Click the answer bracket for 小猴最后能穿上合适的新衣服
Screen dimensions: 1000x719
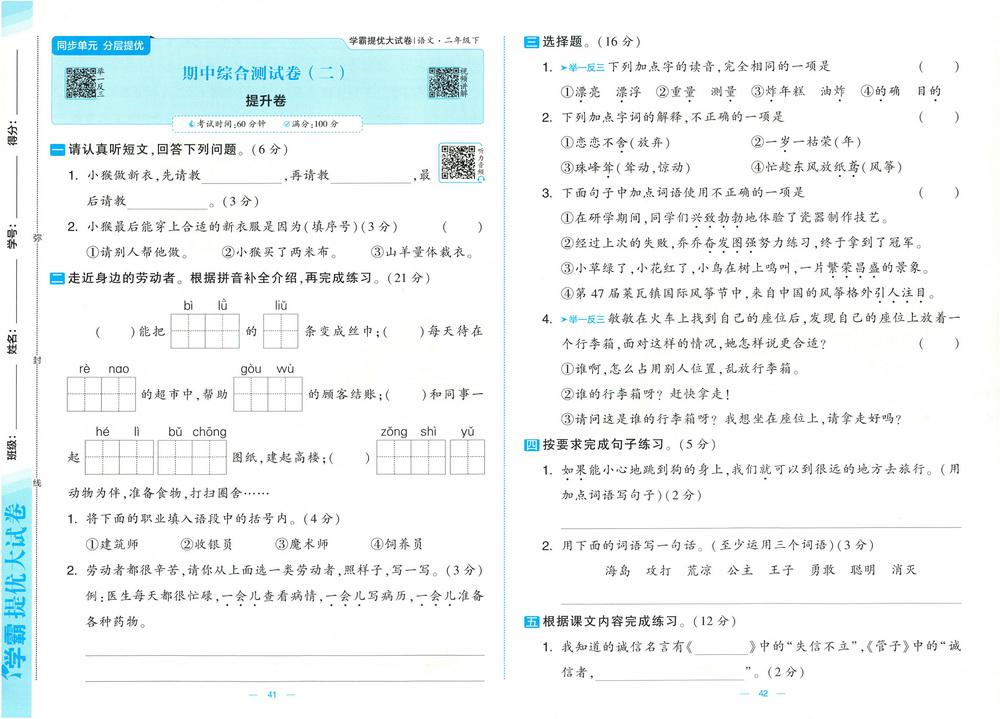tap(462, 226)
